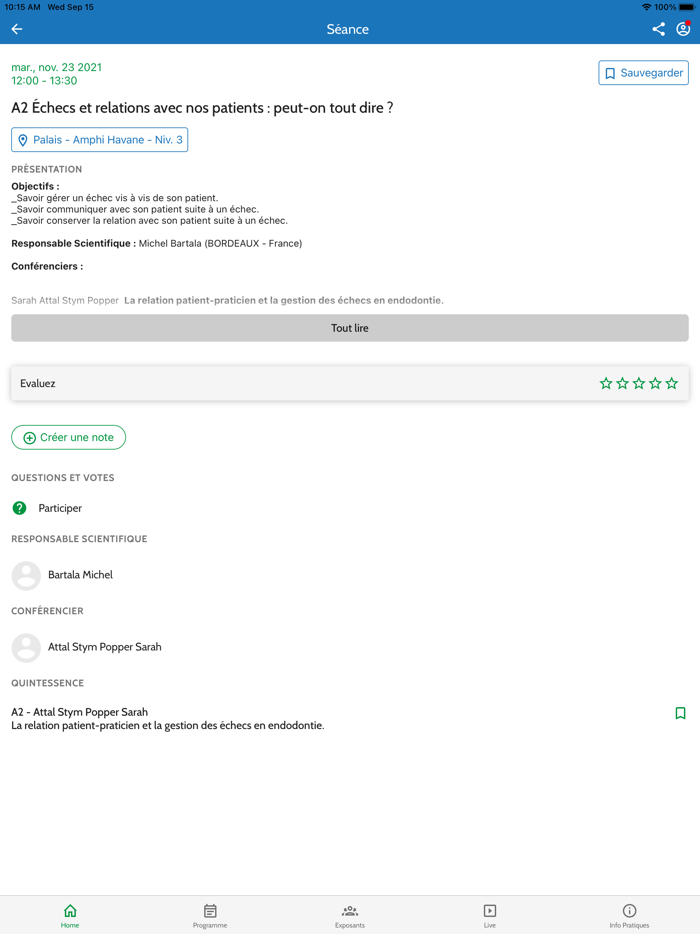Switch to the Programme tab

click(x=210, y=915)
